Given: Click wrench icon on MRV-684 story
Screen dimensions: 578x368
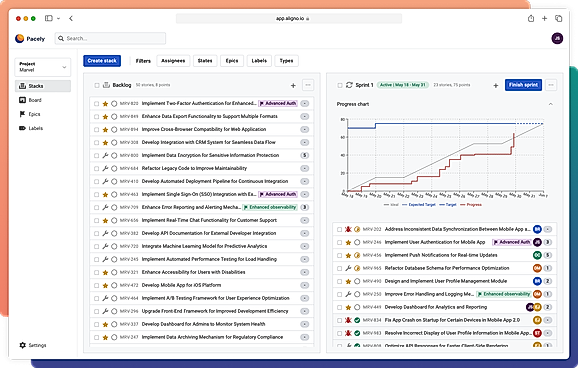Looking at the screenshot, I should (x=105, y=169).
